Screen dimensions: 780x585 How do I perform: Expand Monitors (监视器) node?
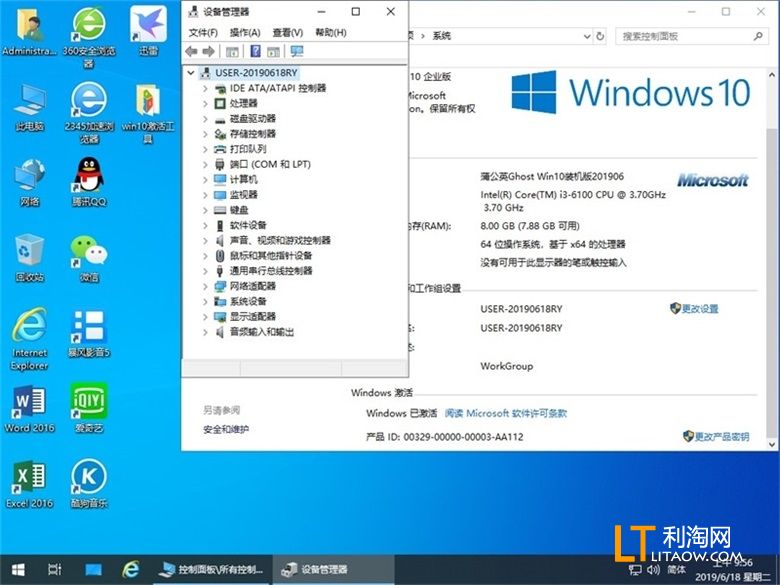point(205,195)
